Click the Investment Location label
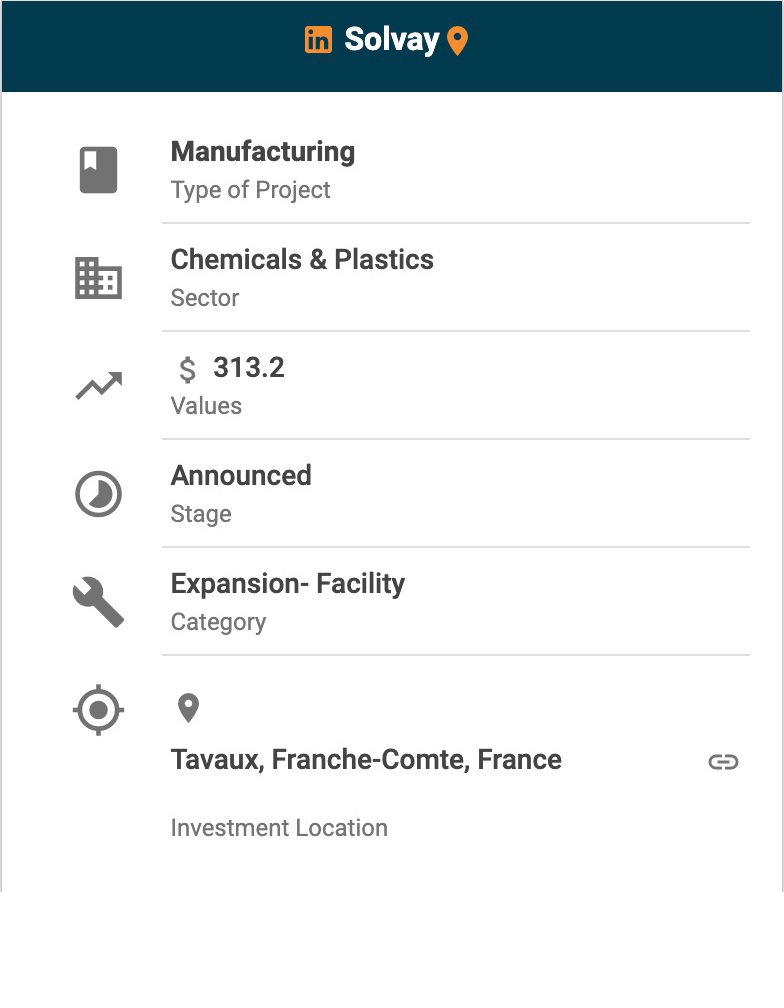784x1008 pixels. coord(279,828)
